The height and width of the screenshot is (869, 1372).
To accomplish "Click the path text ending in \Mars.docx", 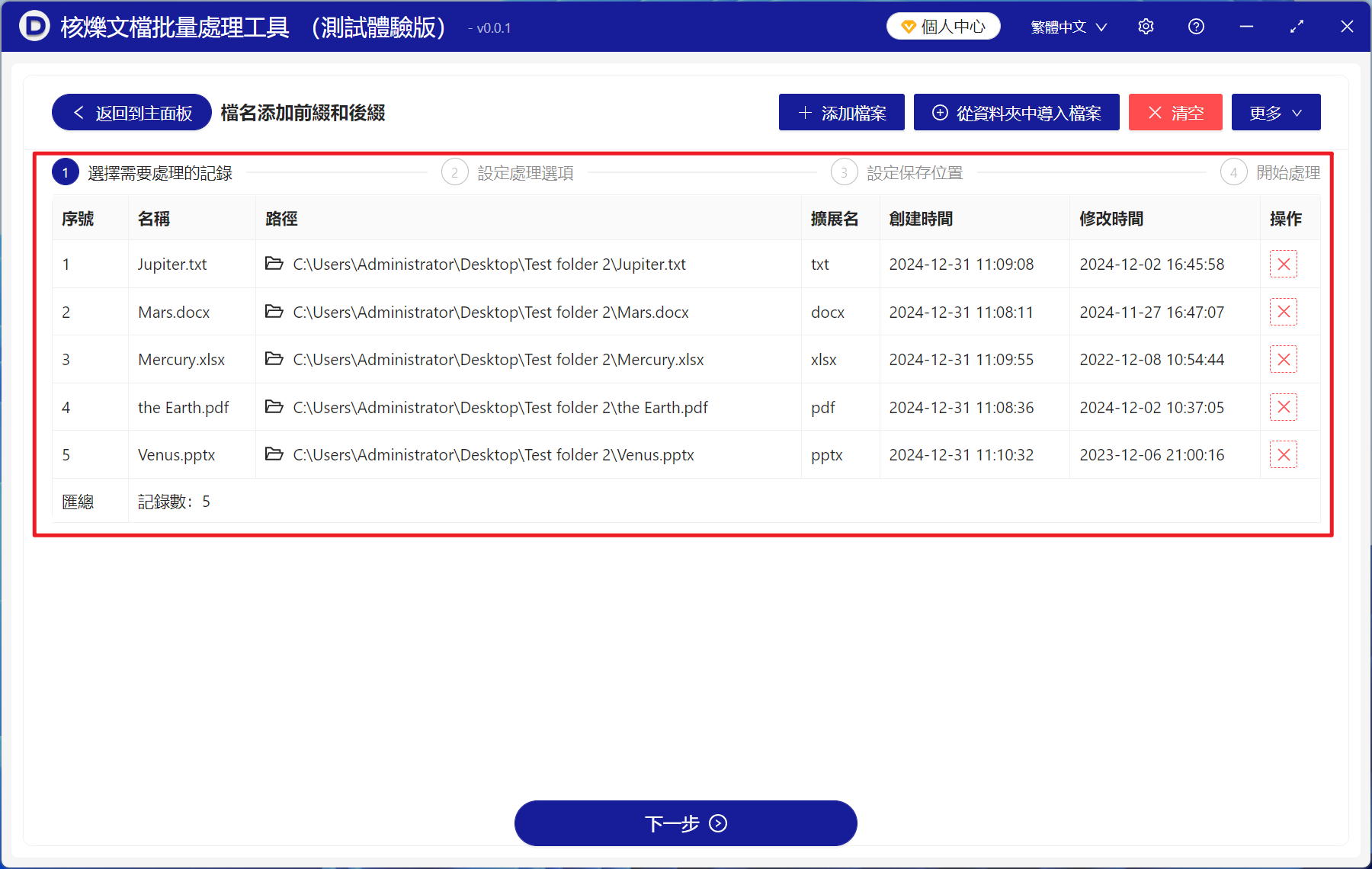I will click(491, 313).
